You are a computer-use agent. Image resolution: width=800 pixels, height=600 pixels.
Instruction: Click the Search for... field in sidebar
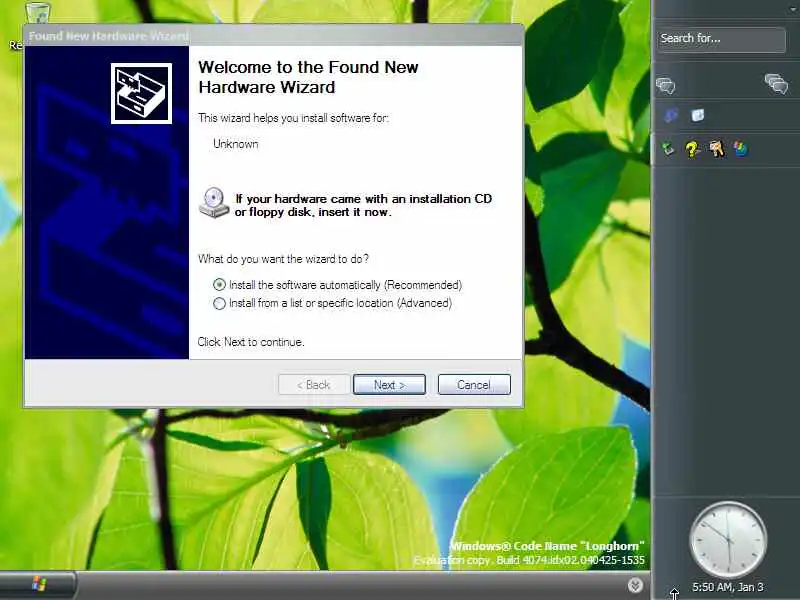pos(721,39)
